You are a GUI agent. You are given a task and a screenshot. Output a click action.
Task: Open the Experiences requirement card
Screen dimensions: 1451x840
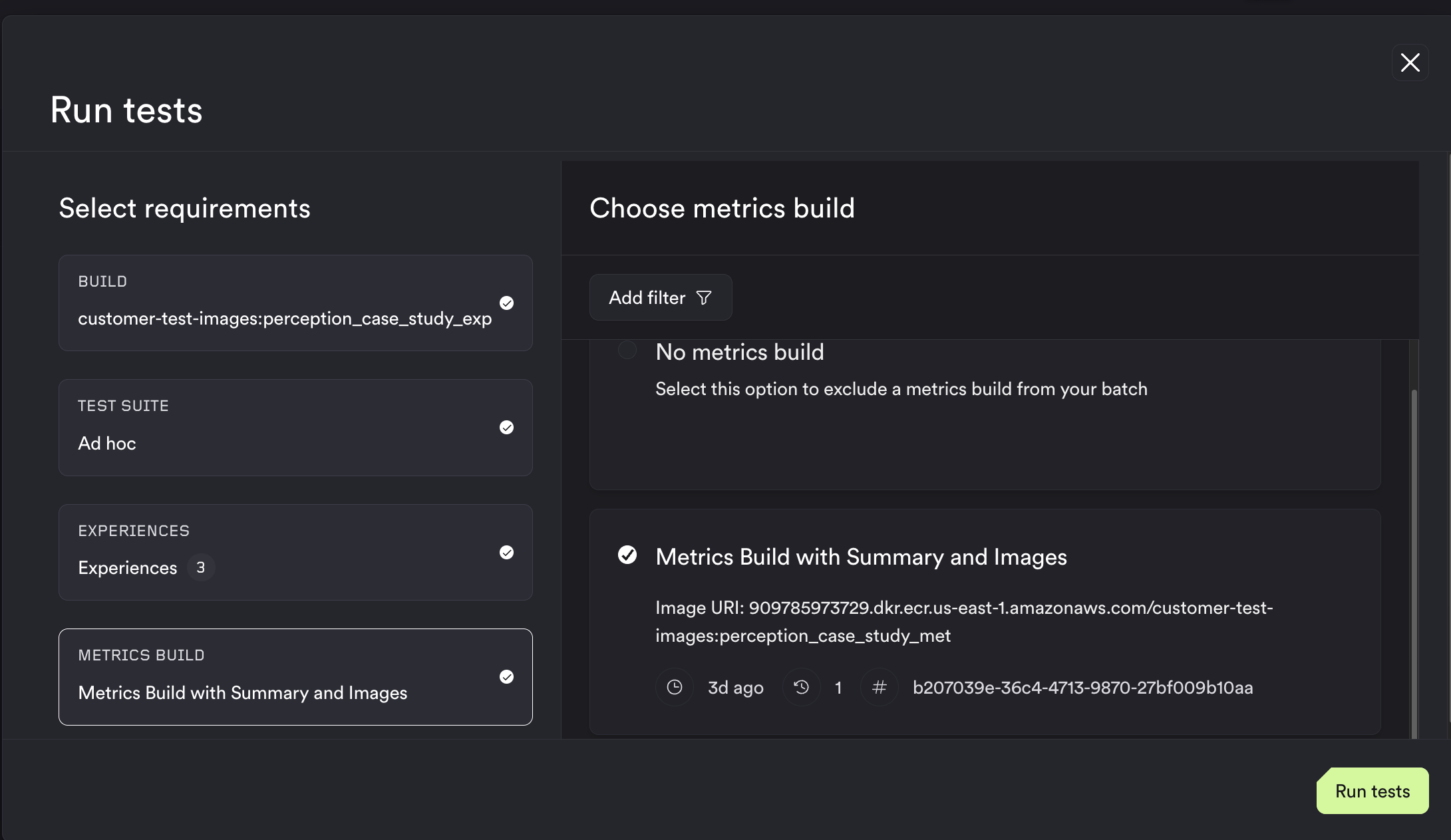[295, 552]
